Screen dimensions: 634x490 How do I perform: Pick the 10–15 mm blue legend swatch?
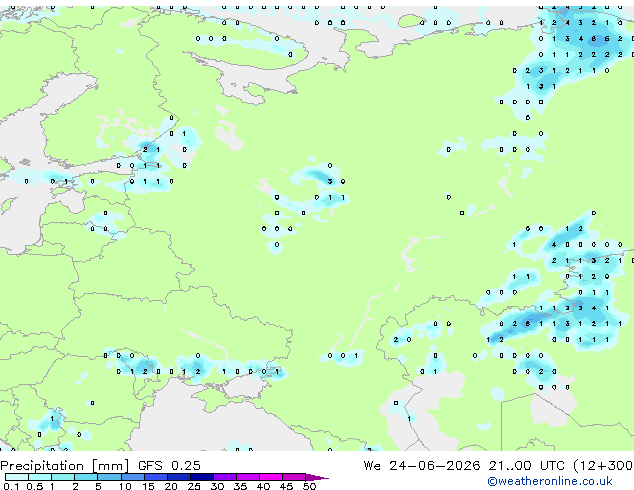[x=133, y=477]
